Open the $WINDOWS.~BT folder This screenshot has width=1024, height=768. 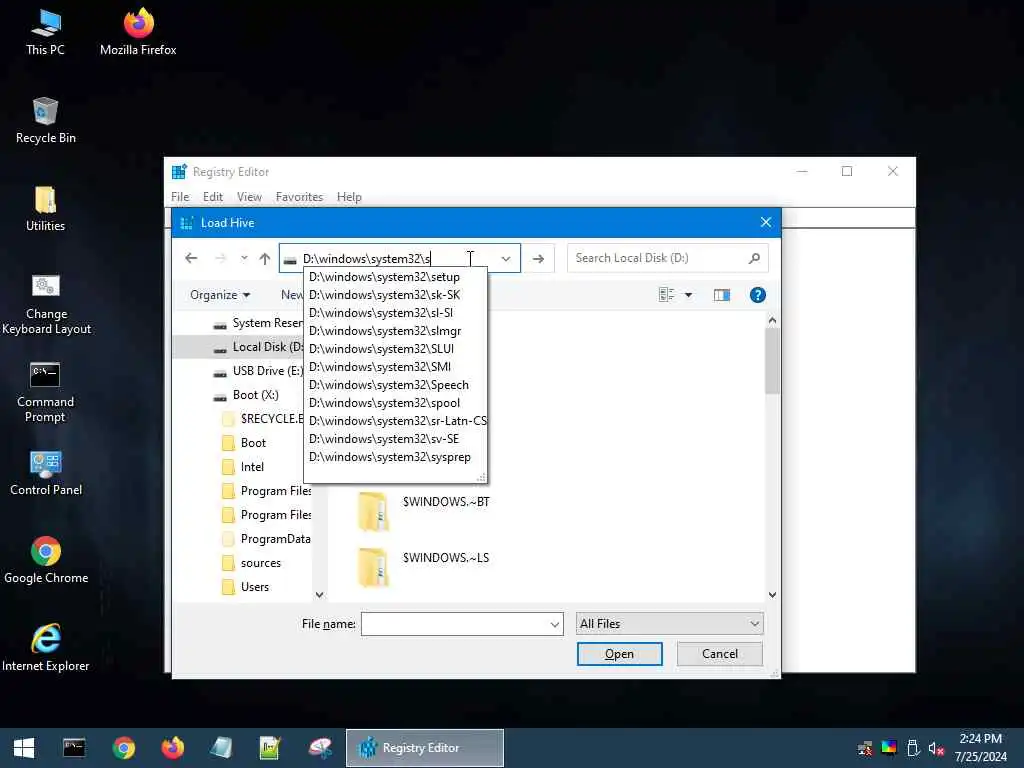point(424,509)
